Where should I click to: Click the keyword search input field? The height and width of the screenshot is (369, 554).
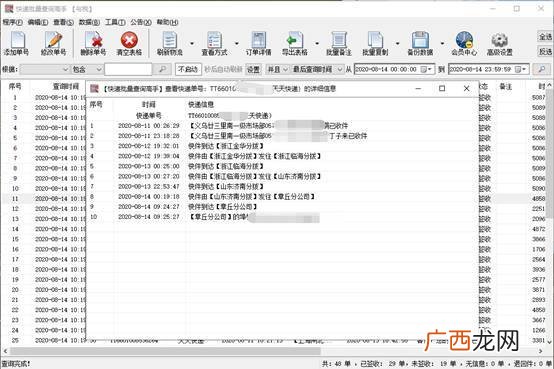128,69
